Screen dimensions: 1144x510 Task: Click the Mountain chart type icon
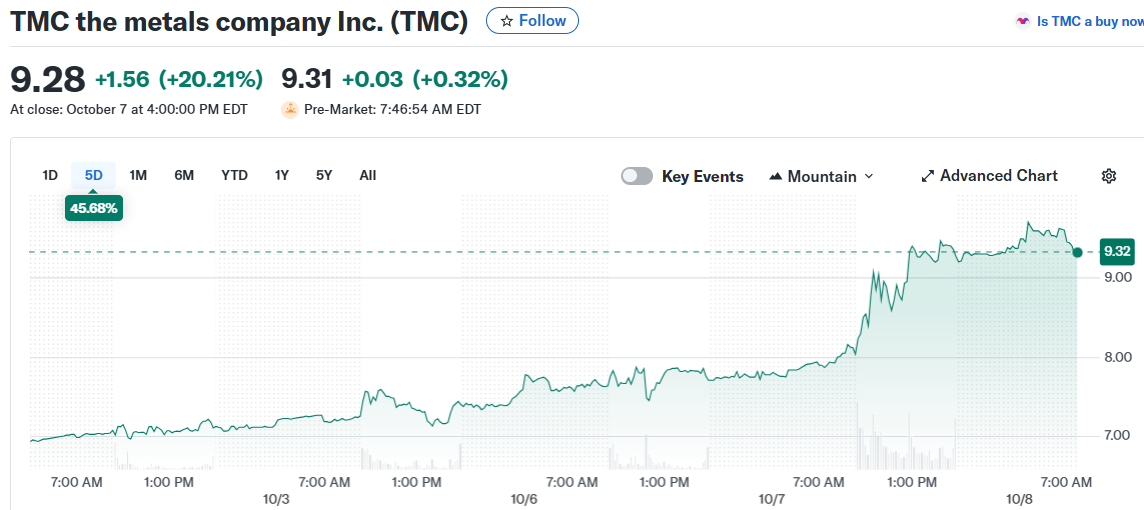(775, 177)
